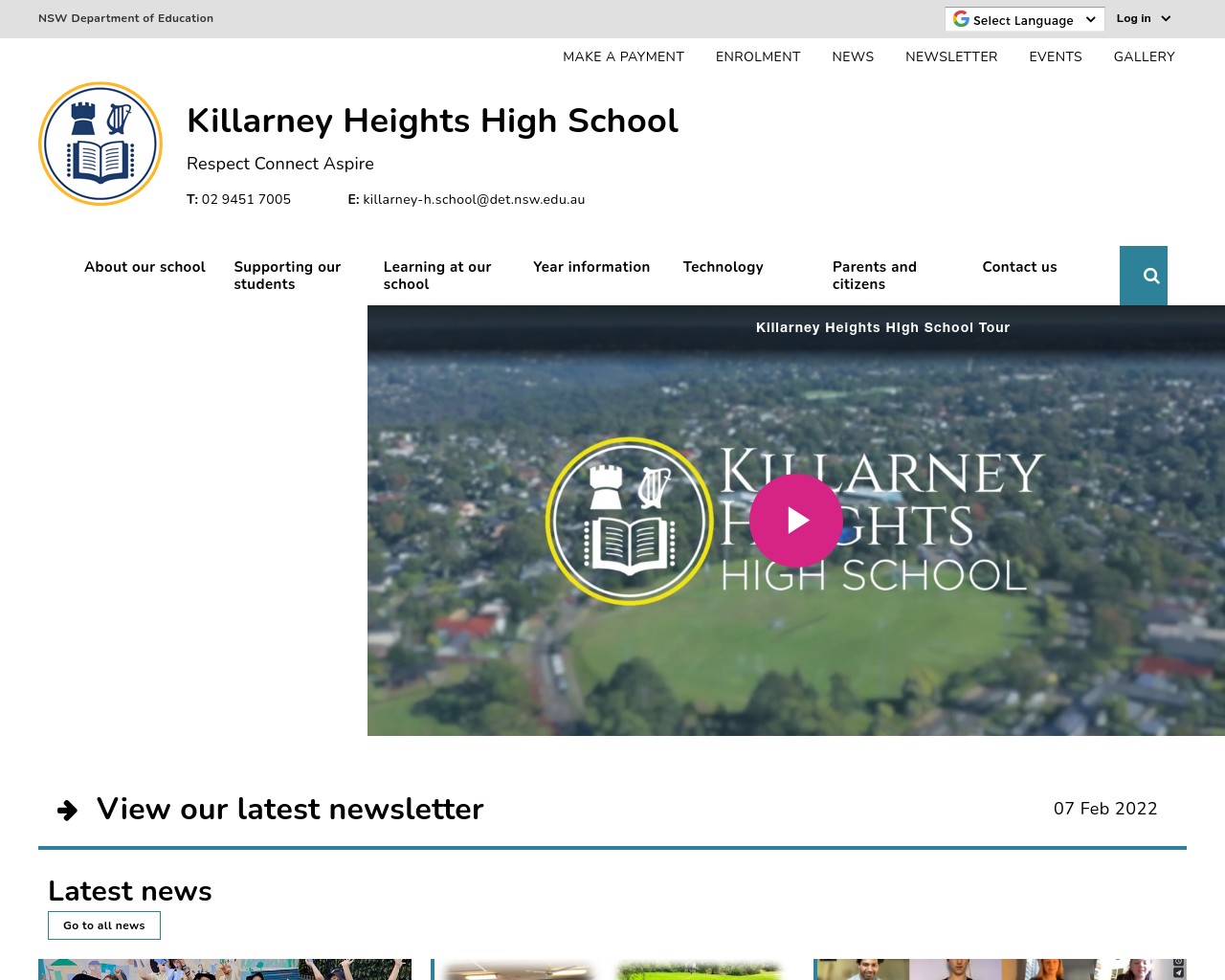Open the Supporting our students menu

tap(287, 276)
